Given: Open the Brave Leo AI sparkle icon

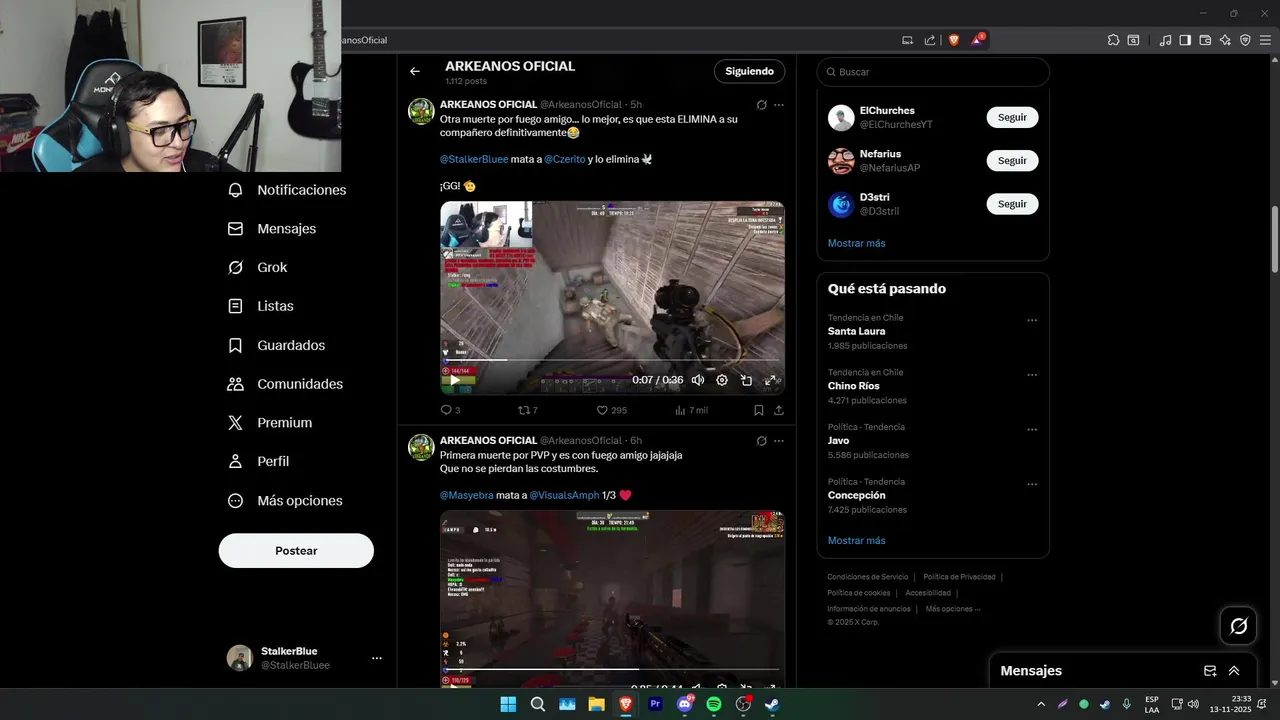Looking at the screenshot, I should [1225, 40].
